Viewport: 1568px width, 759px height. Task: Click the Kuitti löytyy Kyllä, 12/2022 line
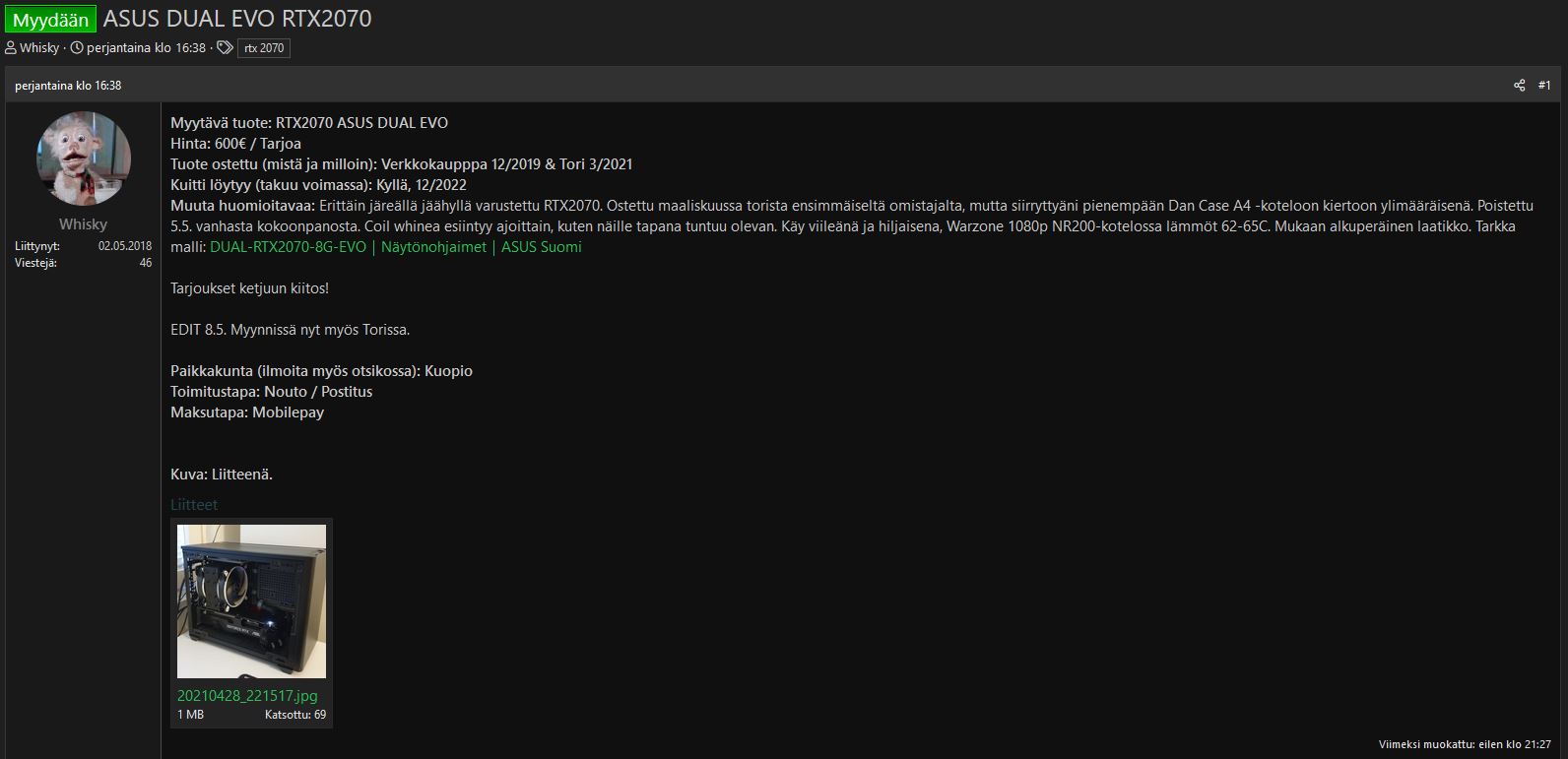(318, 185)
